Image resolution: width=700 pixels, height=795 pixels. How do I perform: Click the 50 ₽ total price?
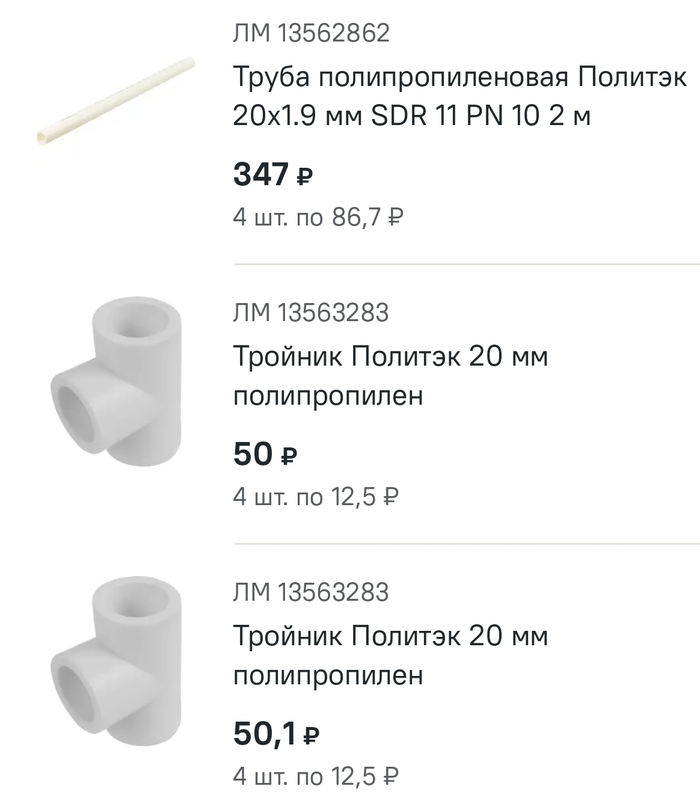click(265, 455)
